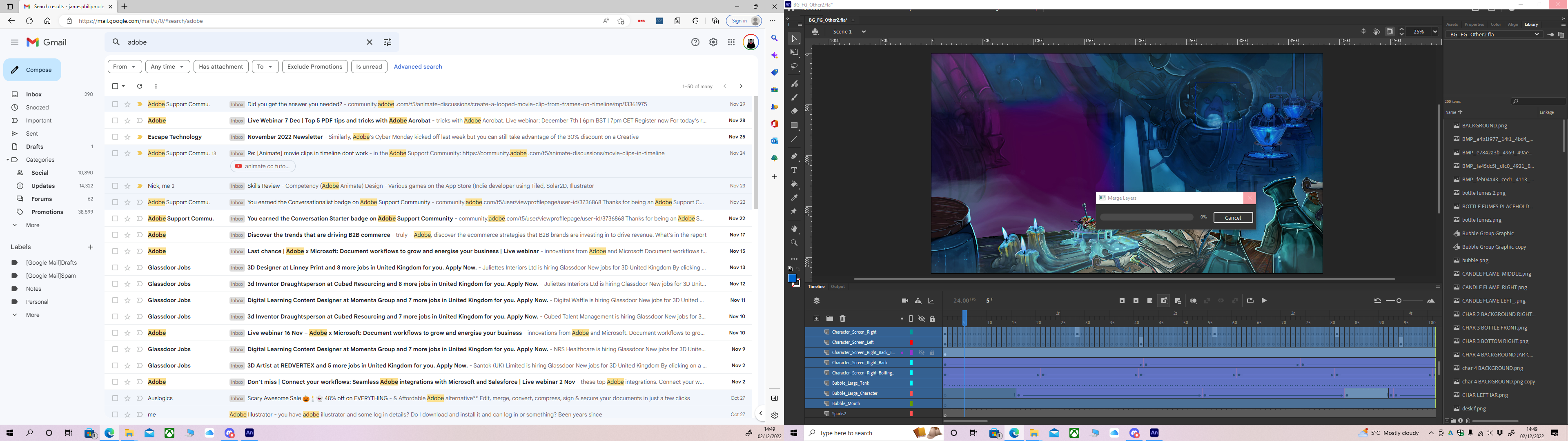Select the Zoom magnifier tool
1568x441 pixels.
click(x=794, y=243)
